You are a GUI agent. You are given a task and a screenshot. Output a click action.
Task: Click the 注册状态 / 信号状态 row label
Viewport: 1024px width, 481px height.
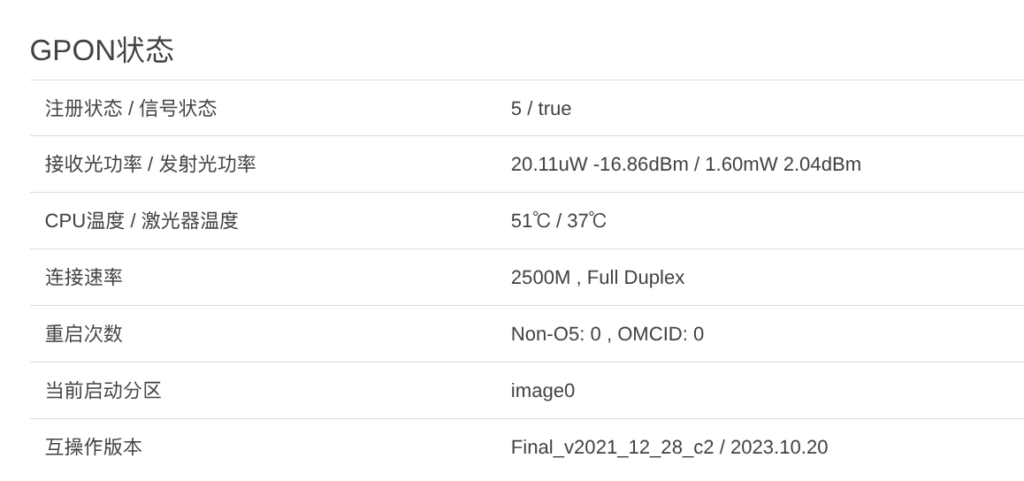click(x=130, y=108)
